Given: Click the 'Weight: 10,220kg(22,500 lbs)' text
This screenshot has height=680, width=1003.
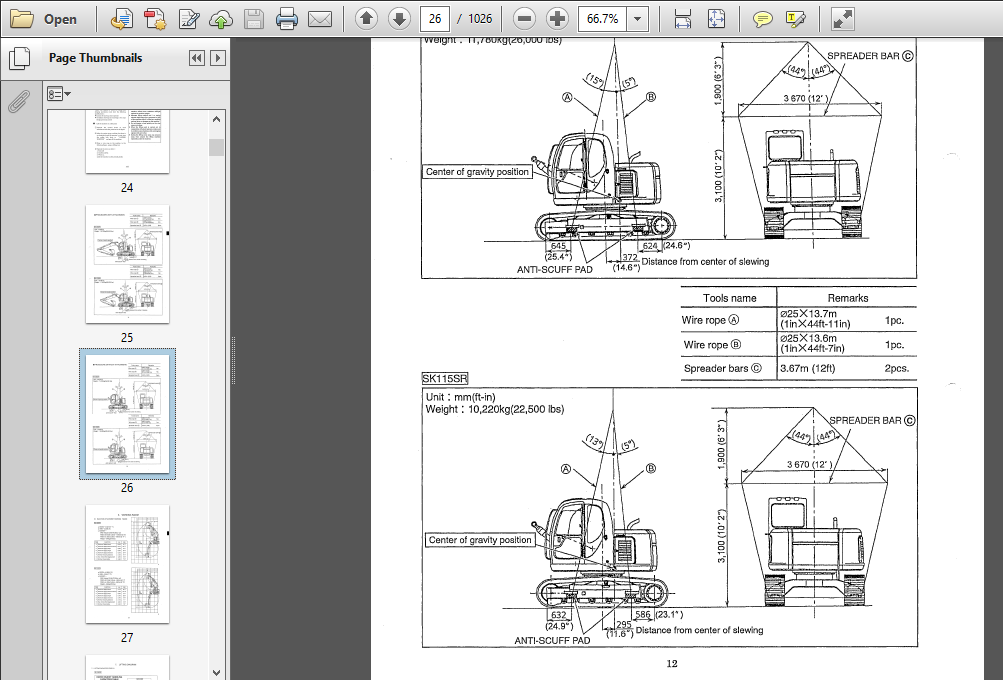Looking at the screenshot, I should (494, 409).
